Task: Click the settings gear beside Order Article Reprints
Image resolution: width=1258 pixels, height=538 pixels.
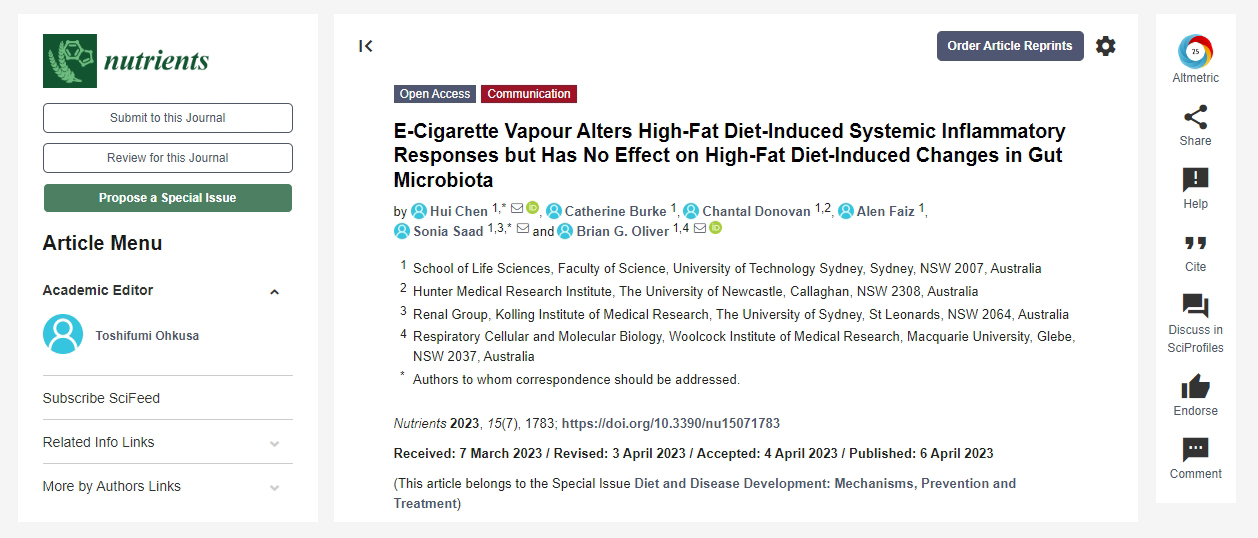Action: pos(1105,46)
